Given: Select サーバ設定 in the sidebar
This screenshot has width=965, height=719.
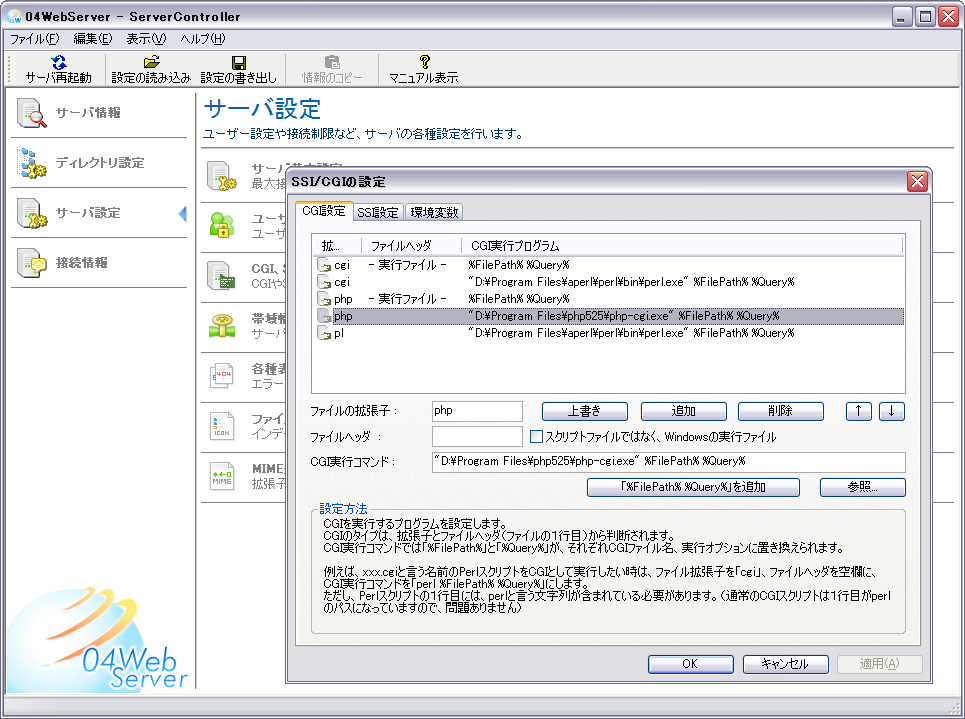Looking at the screenshot, I should click(98, 212).
